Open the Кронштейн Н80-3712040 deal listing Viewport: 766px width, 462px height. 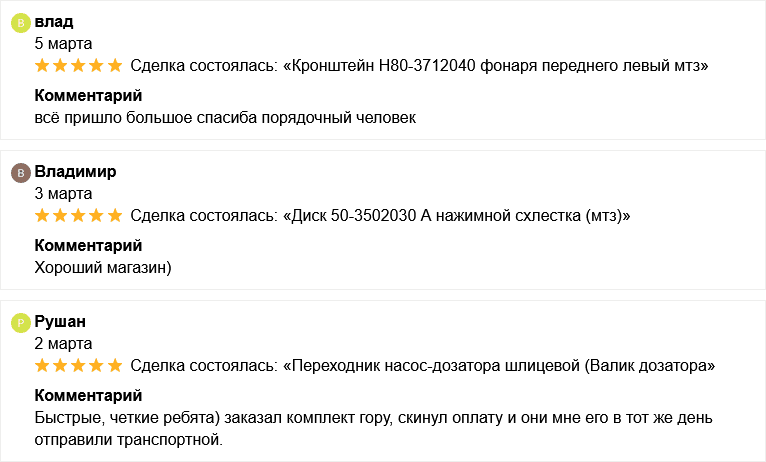point(496,66)
